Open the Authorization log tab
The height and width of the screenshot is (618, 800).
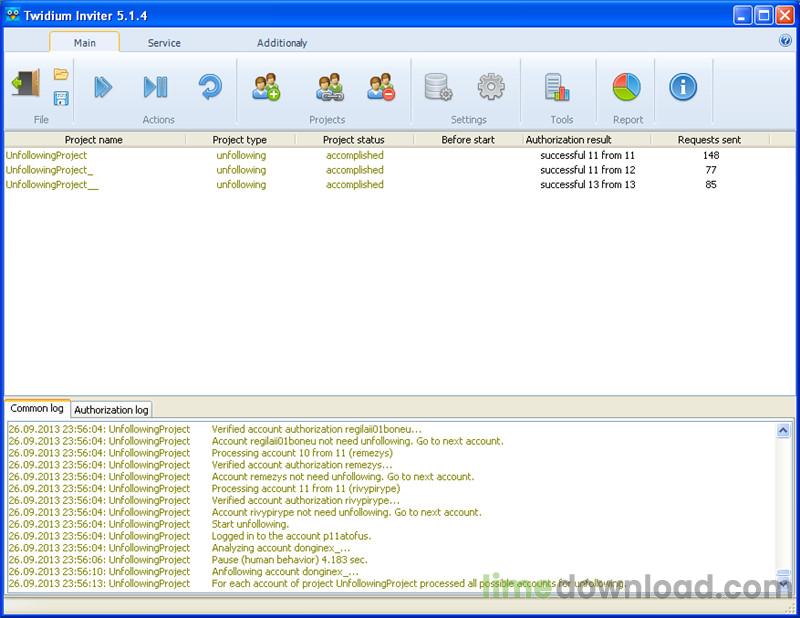pyautogui.click(x=111, y=409)
